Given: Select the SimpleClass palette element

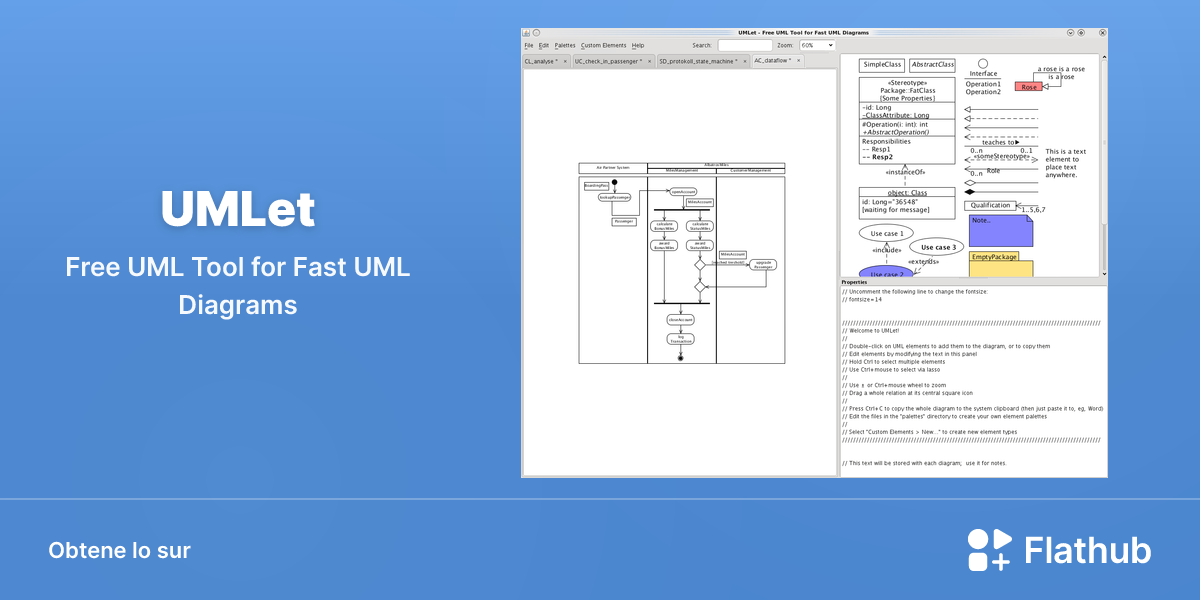Looking at the screenshot, I should tap(883, 65).
